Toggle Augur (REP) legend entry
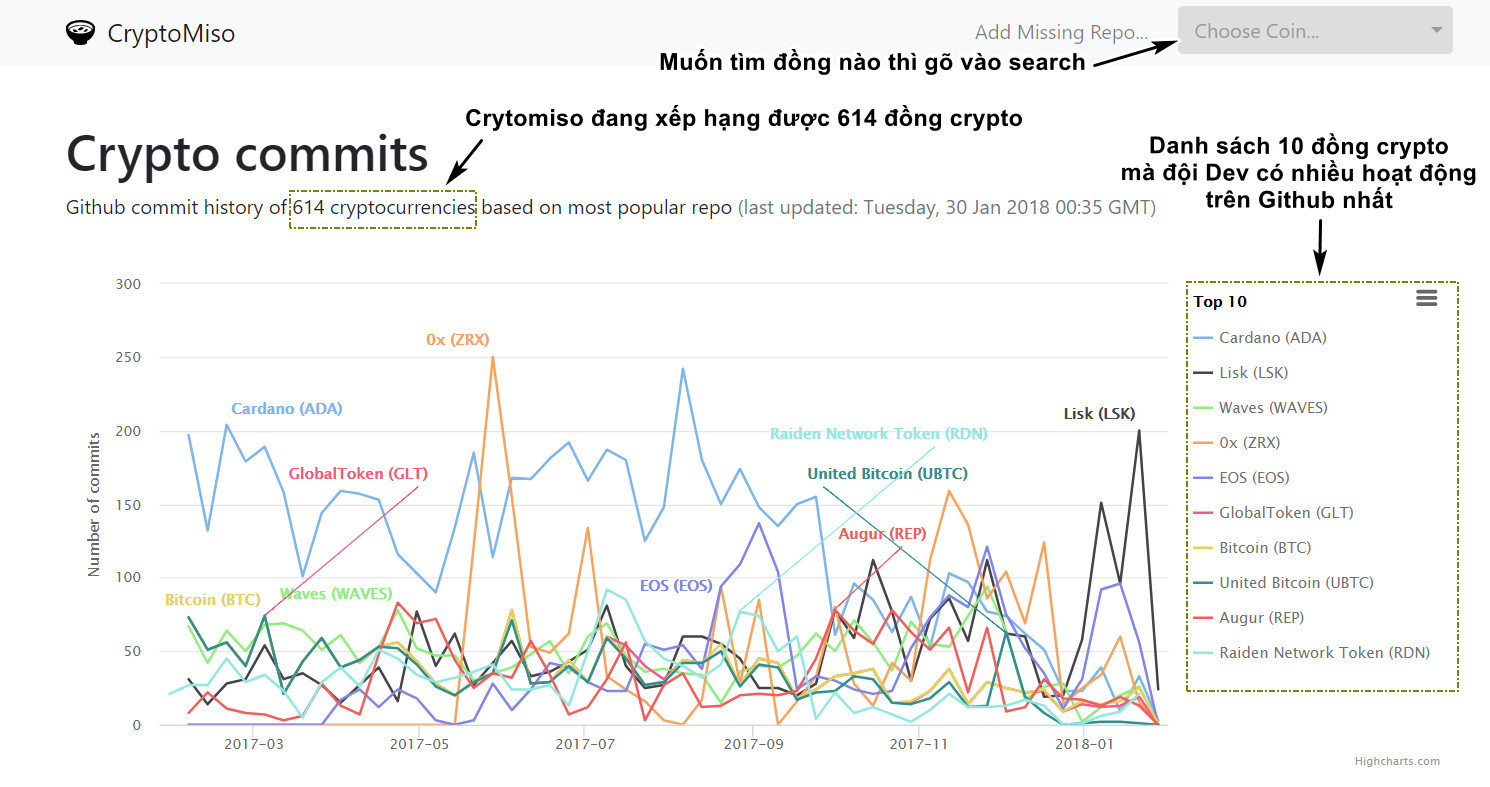Image resolution: width=1490 pixels, height=787 pixels. [x=1261, y=618]
